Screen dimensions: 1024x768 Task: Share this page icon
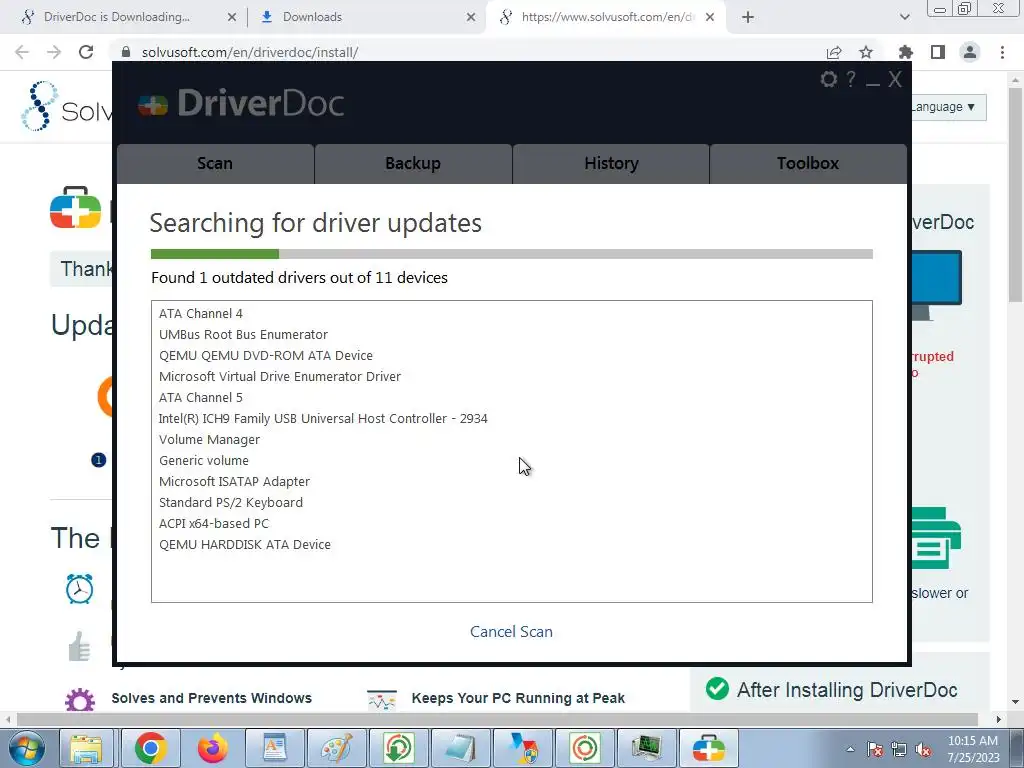(834, 52)
